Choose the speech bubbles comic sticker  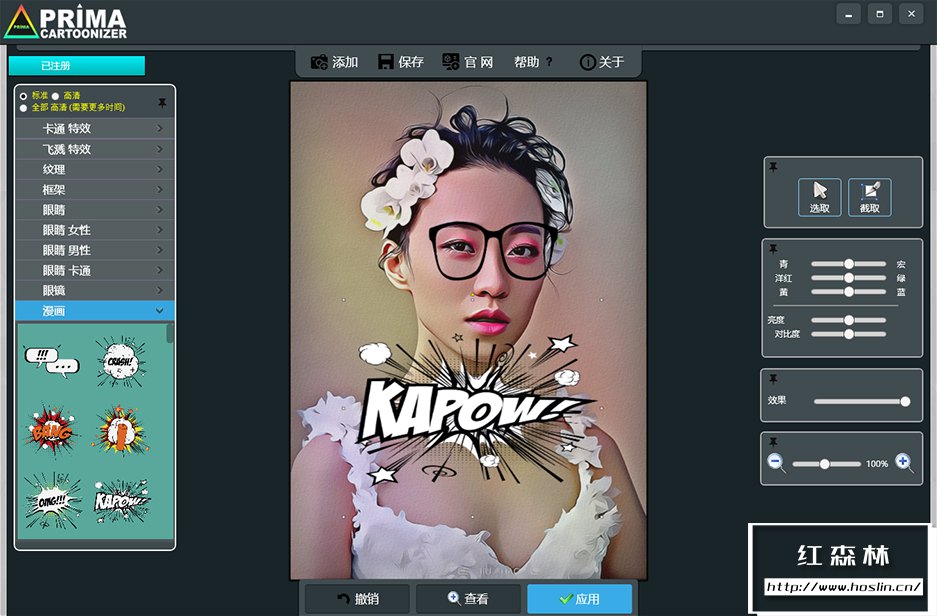(x=51, y=360)
